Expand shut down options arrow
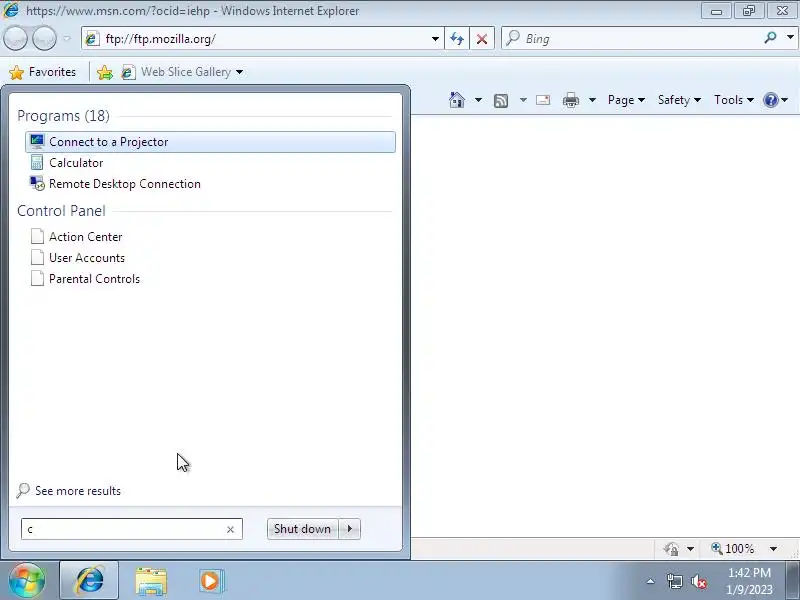Image resolution: width=800 pixels, height=600 pixels. (349, 529)
